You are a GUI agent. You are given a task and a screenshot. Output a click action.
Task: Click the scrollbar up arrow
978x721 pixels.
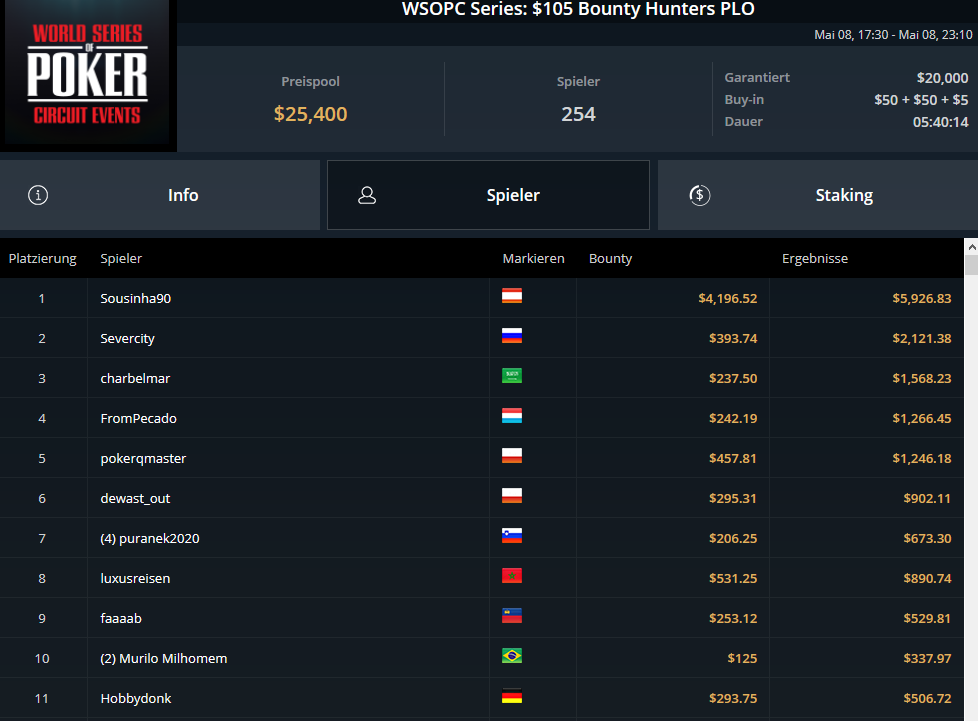(x=971, y=247)
